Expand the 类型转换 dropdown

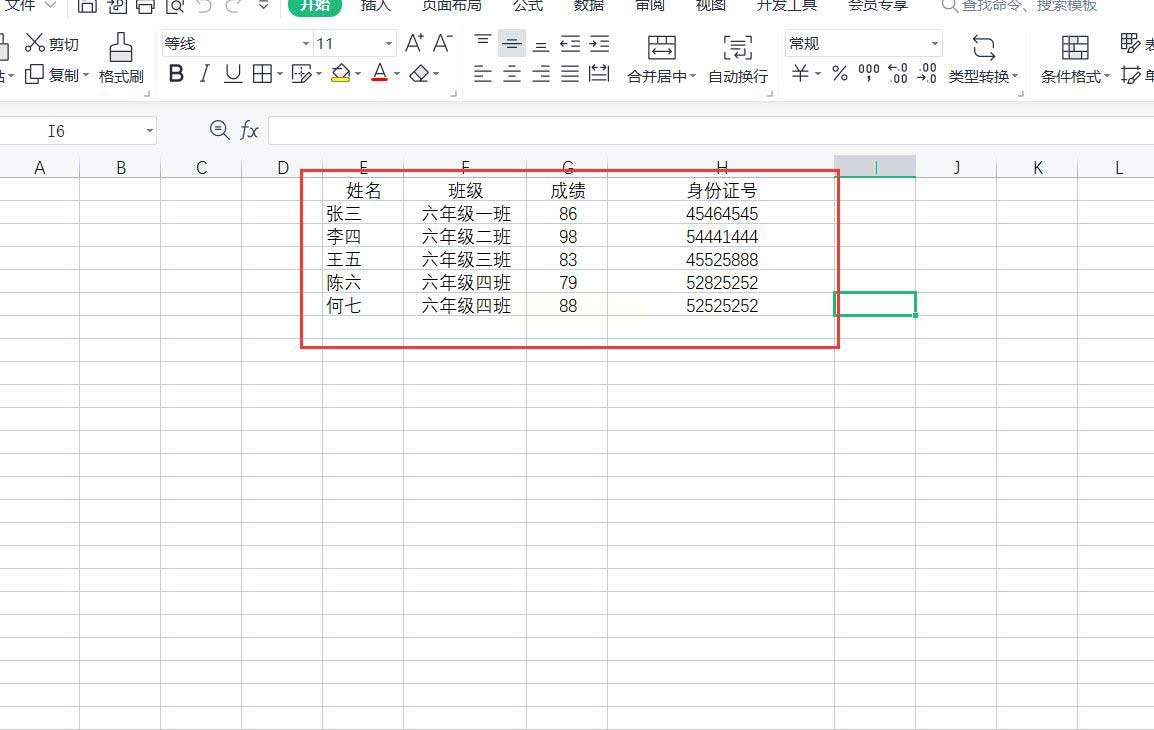point(1015,76)
